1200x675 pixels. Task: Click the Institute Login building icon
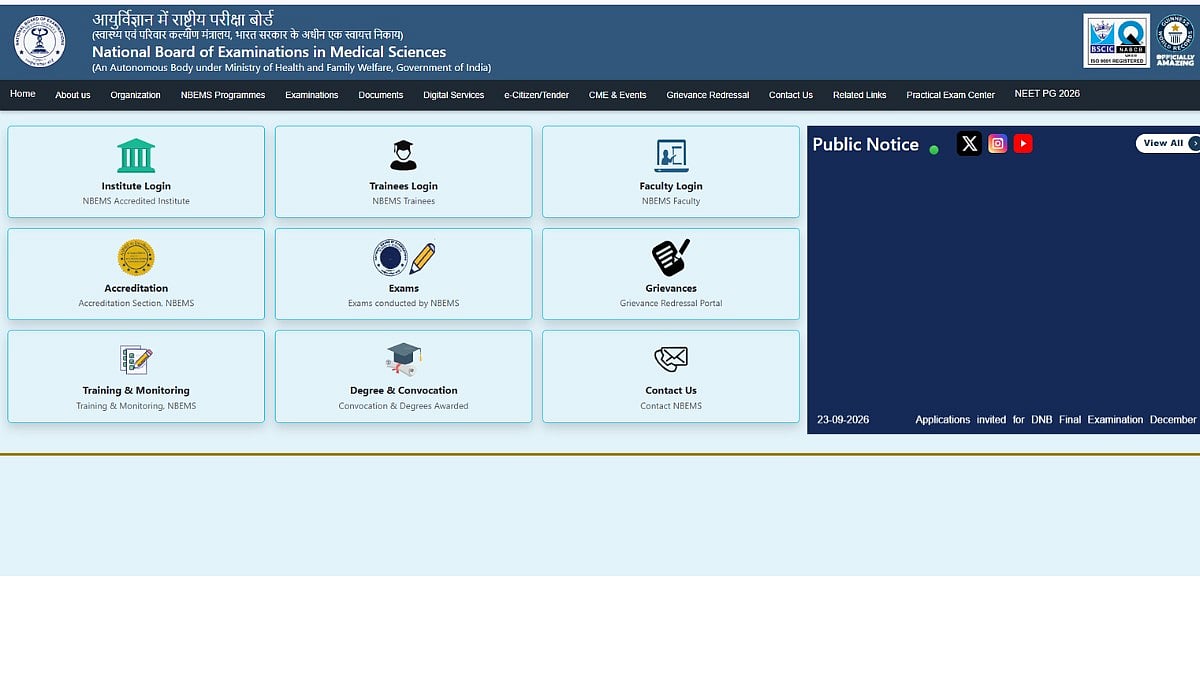tap(136, 156)
